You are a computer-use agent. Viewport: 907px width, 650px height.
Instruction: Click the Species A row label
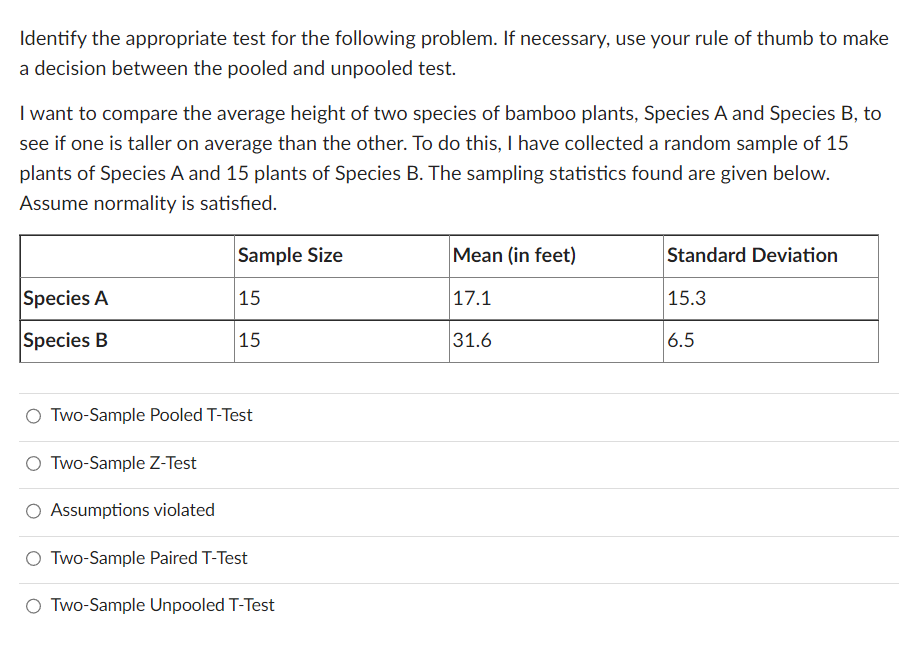(65, 298)
